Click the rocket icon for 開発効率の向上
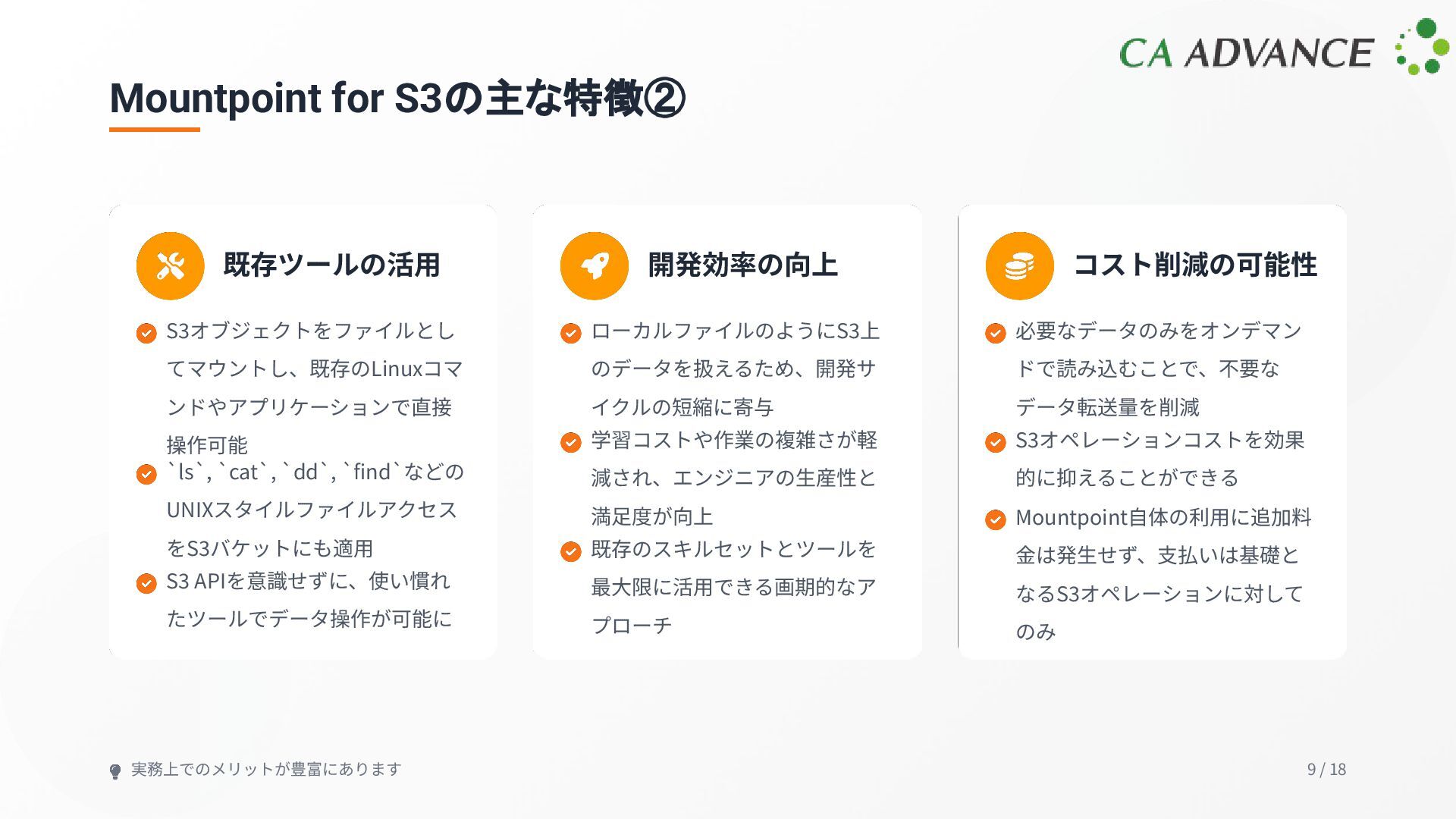Image resolution: width=1456 pixels, height=819 pixels. 595,266
